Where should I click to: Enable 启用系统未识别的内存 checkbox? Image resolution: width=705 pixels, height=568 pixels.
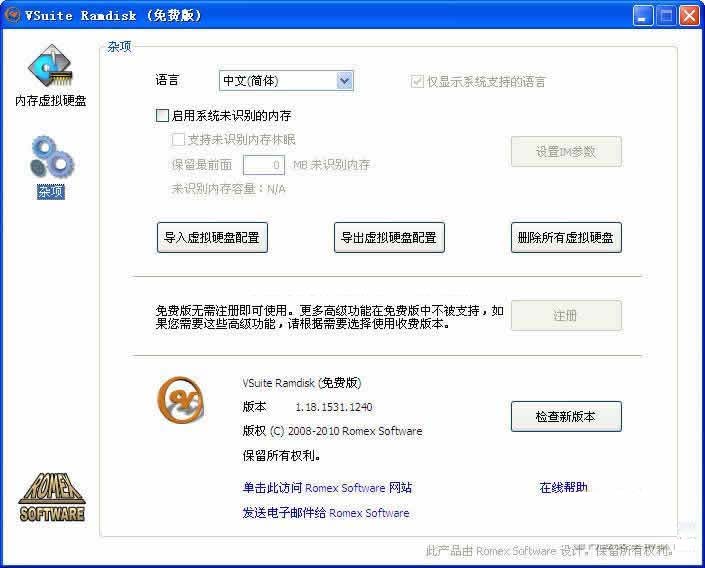[x=163, y=116]
